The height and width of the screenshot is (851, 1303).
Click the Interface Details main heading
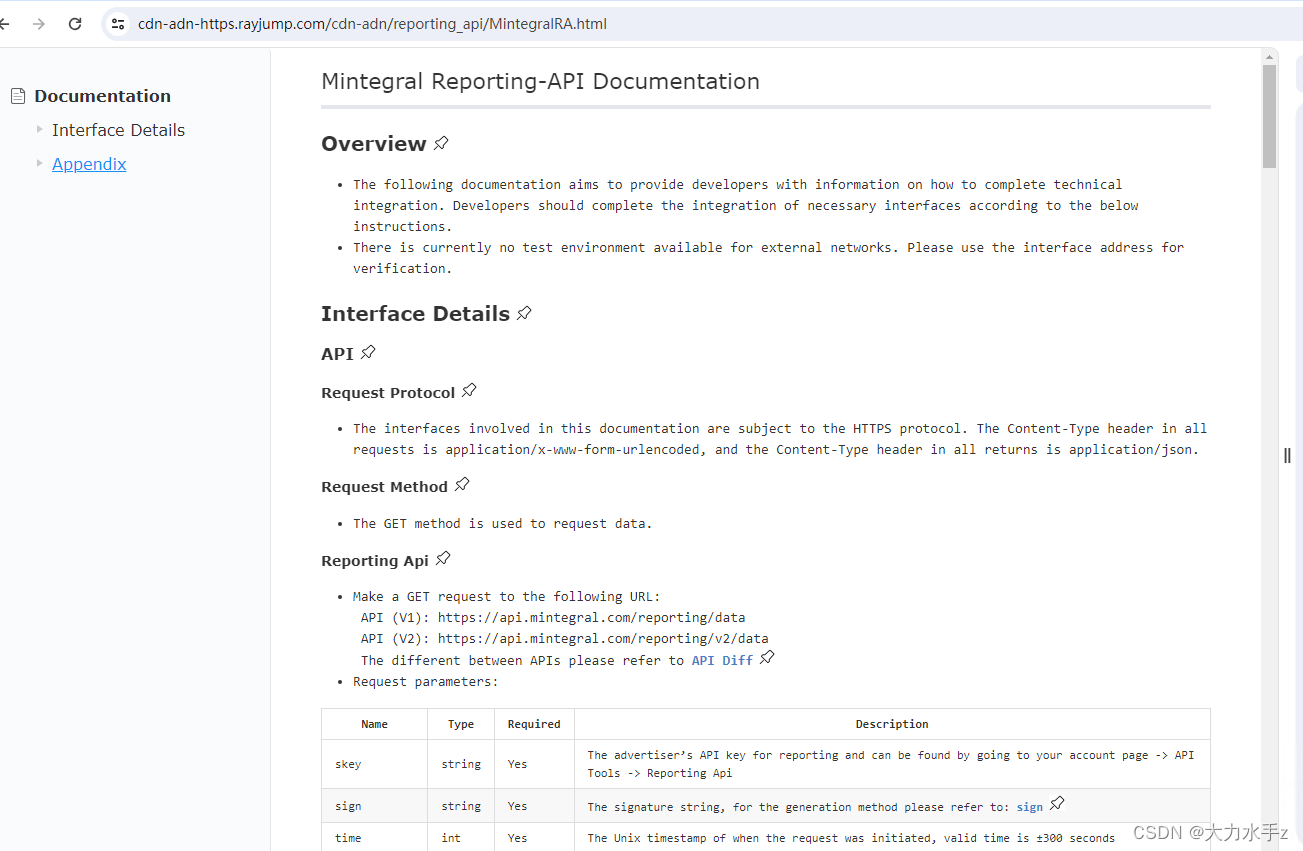[x=415, y=314]
